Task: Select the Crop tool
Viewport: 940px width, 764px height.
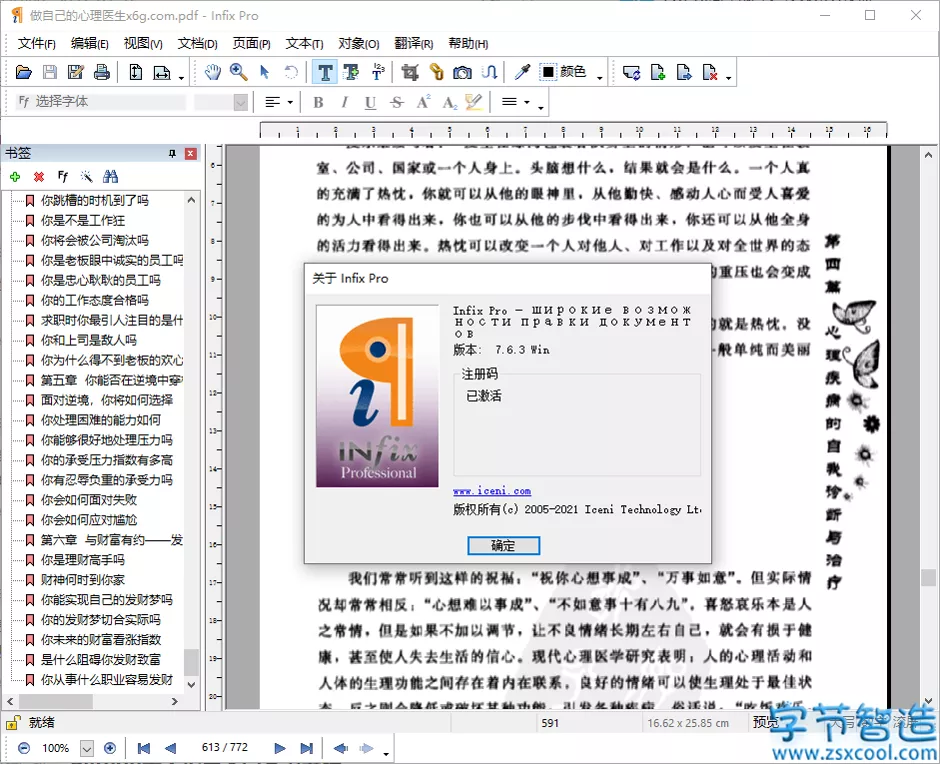Action: [410, 73]
